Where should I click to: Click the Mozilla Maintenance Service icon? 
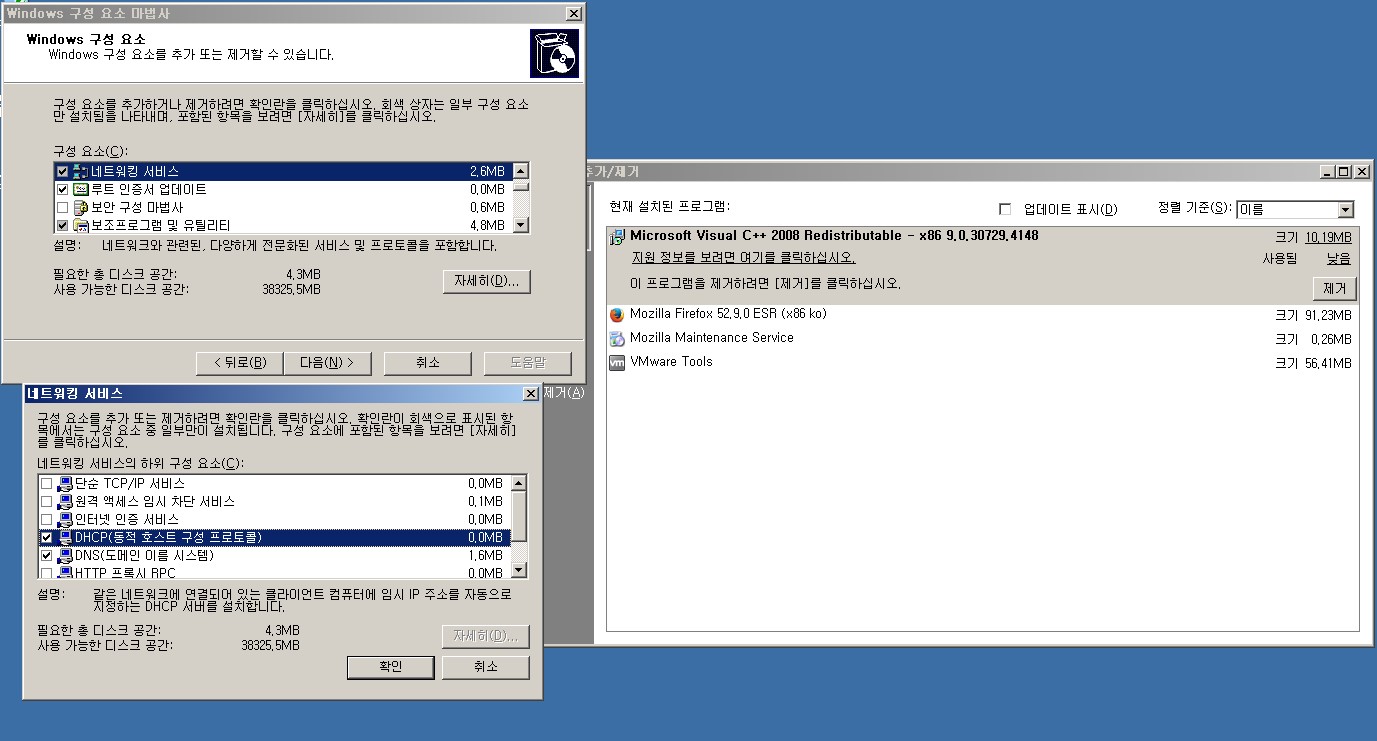coord(617,338)
